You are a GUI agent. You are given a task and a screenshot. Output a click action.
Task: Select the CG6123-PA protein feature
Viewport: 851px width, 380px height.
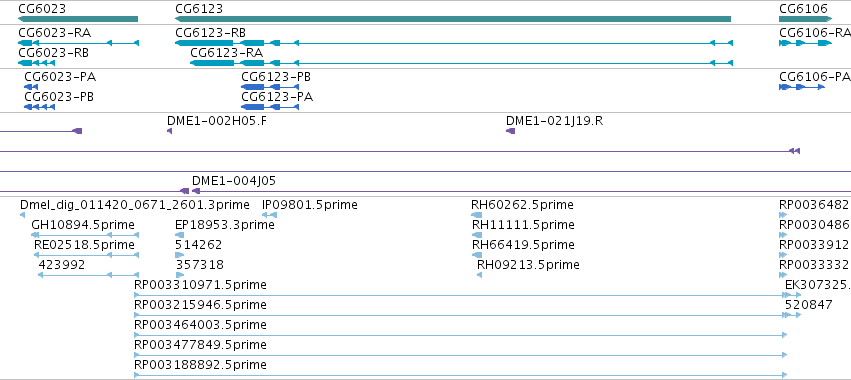point(270,107)
